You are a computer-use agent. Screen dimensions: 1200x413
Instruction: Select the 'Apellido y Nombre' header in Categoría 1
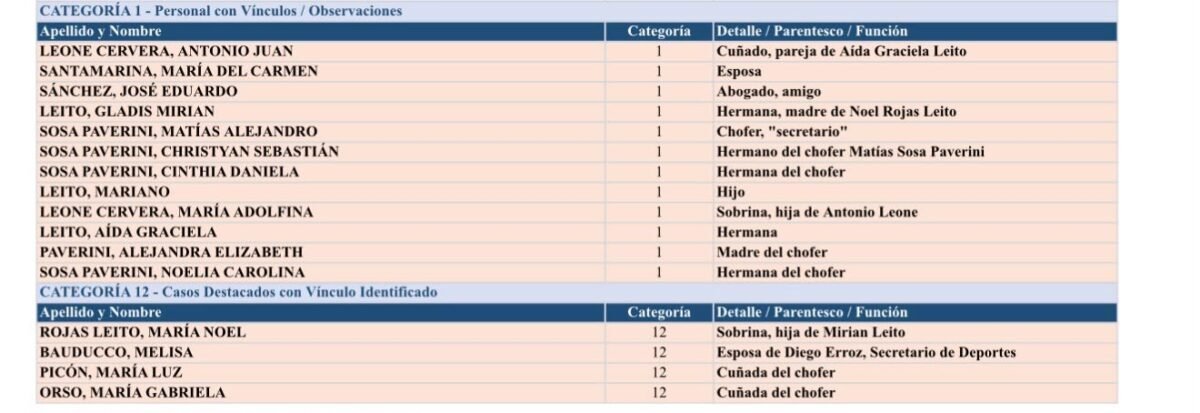pos(320,32)
